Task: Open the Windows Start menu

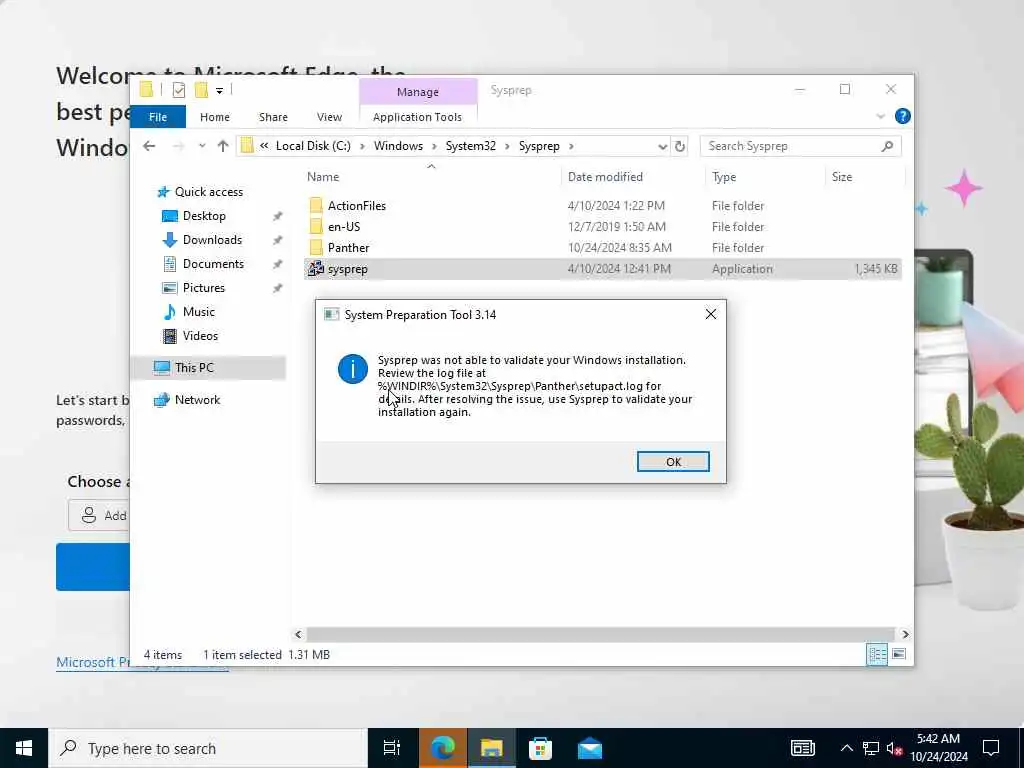Action: coord(24,748)
